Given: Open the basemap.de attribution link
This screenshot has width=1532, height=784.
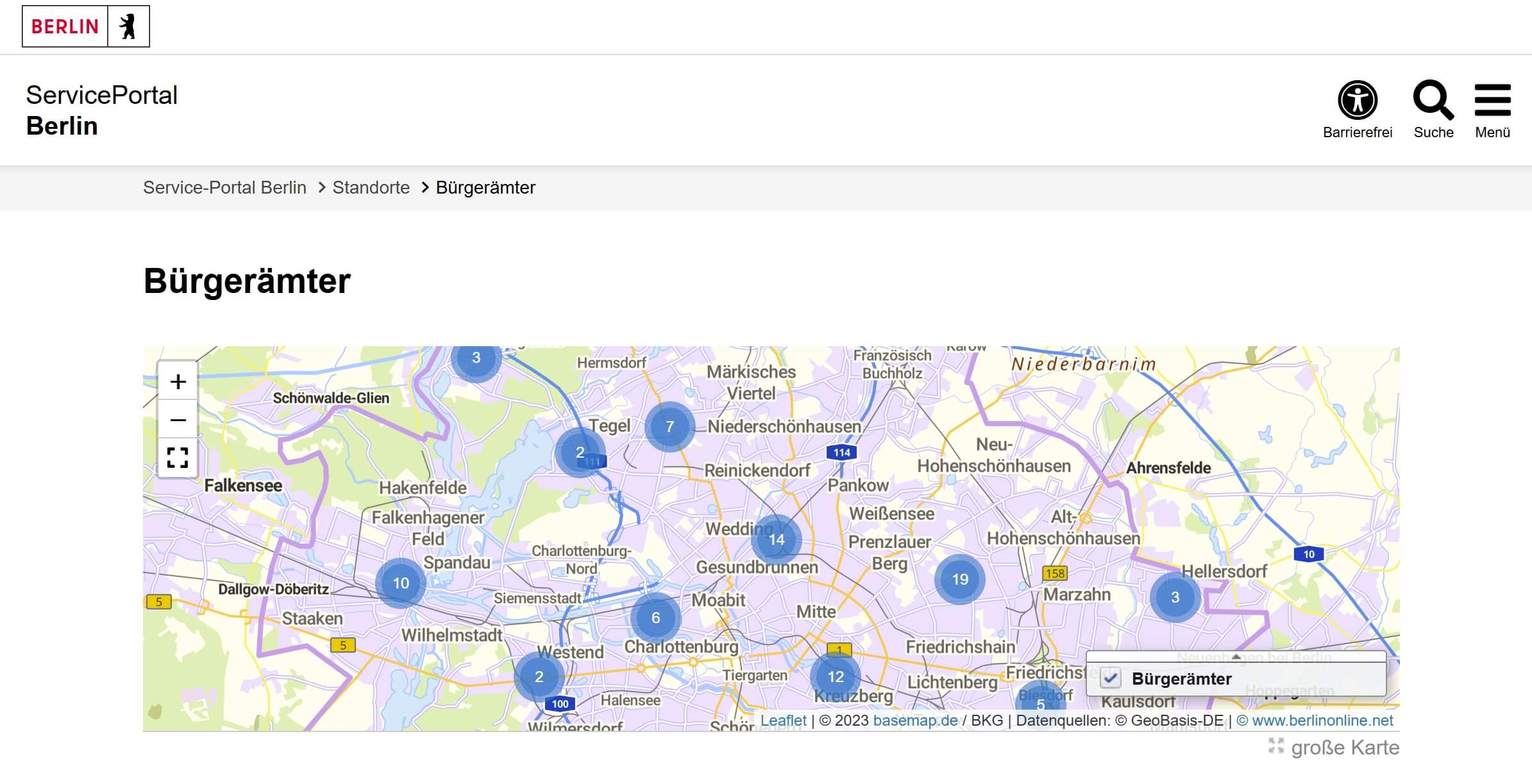Looking at the screenshot, I should (915, 721).
